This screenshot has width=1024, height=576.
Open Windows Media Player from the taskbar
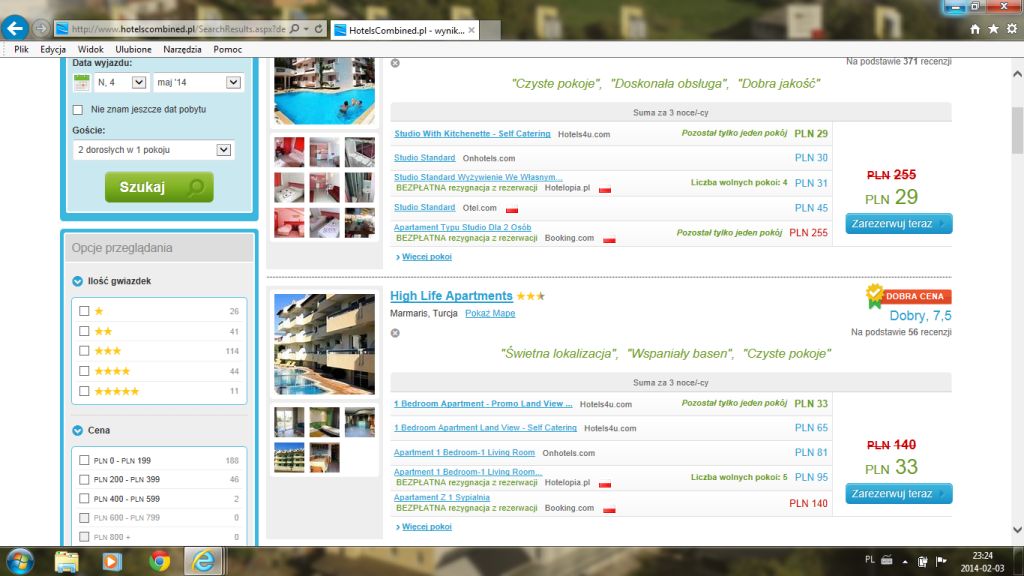click(112, 561)
